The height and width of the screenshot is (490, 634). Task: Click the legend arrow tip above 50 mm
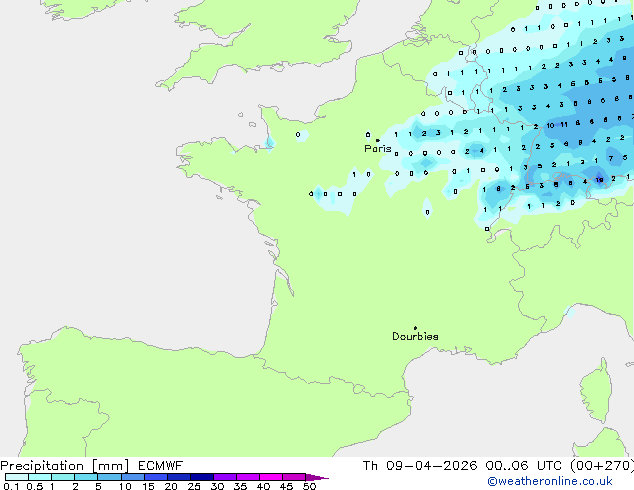317,477
